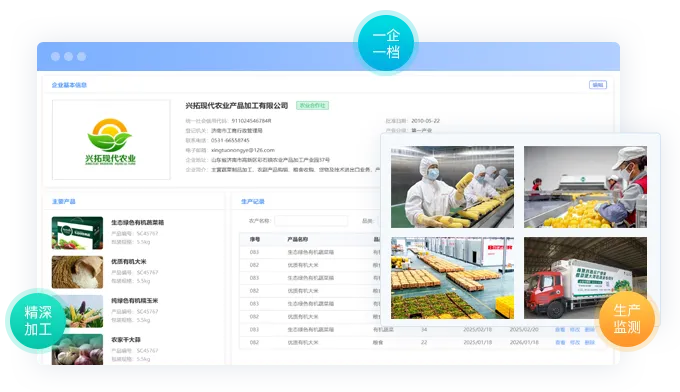Click the email xingtuonongye@126.com
The width and height of the screenshot is (680, 392).
tap(243, 150)
